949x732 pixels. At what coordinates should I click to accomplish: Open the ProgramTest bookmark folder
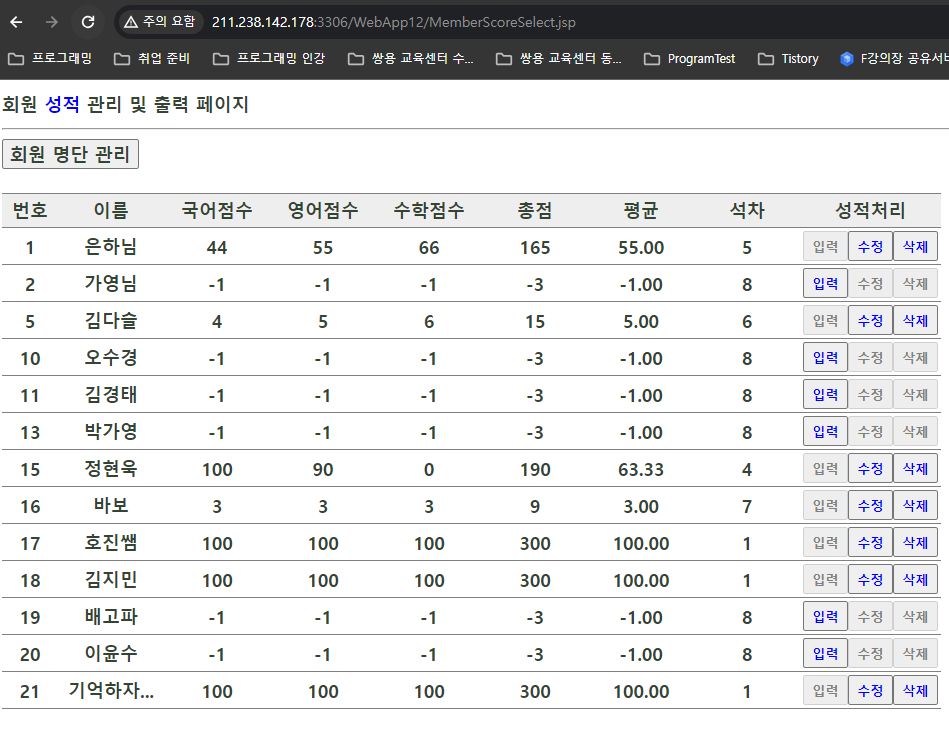coord(689,59)
